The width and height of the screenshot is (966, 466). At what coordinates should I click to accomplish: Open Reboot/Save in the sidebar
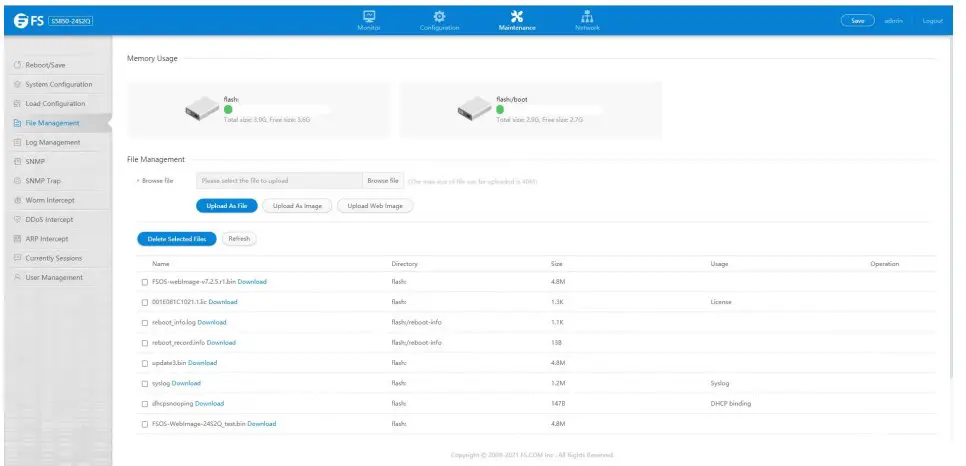coord(46,65)
